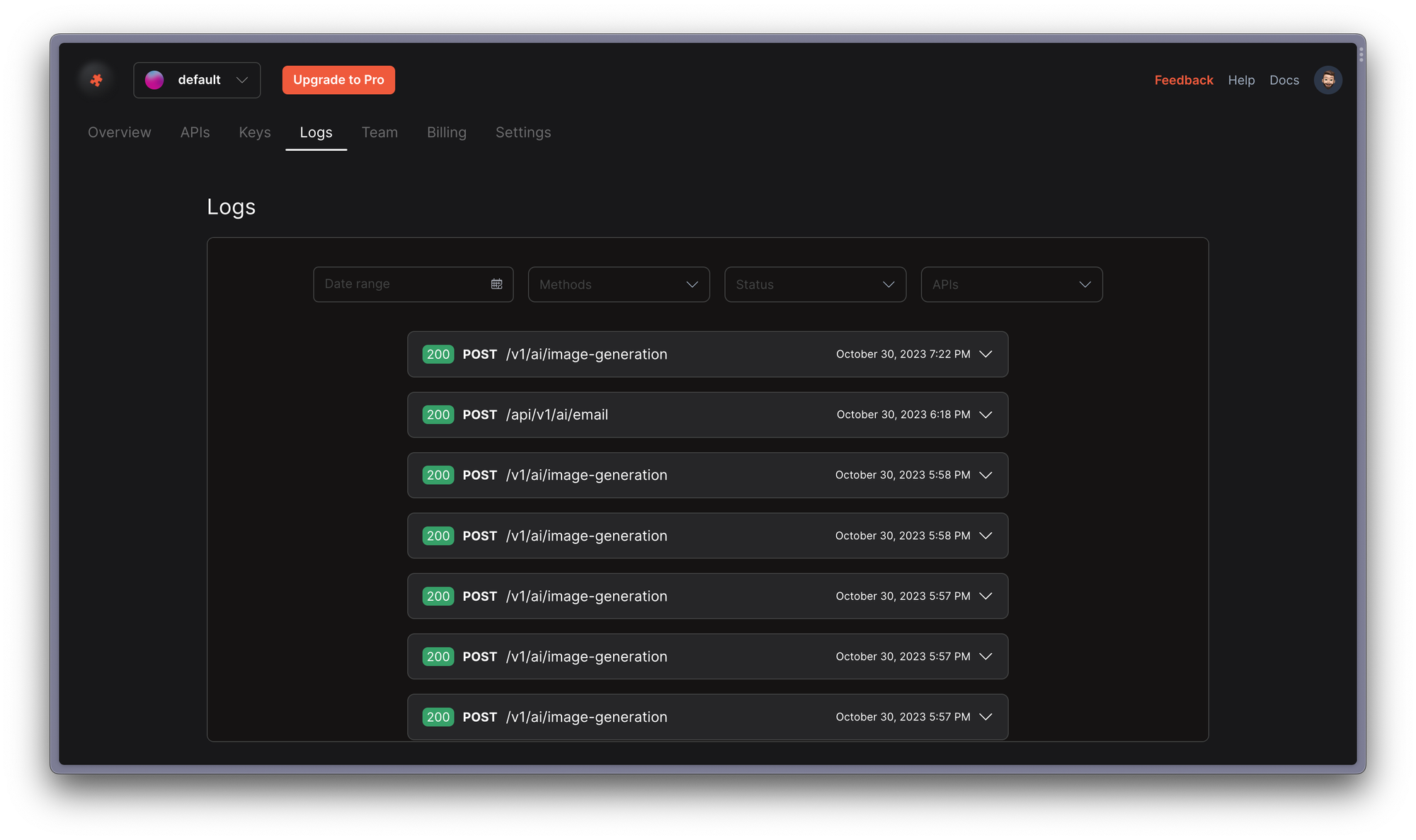
Task: Switch to the Team tab
Action: (379, 132)
